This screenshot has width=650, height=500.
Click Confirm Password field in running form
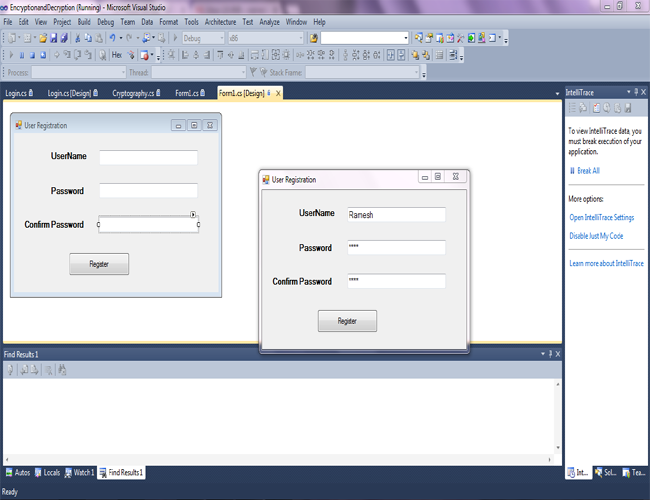(396, 281)
